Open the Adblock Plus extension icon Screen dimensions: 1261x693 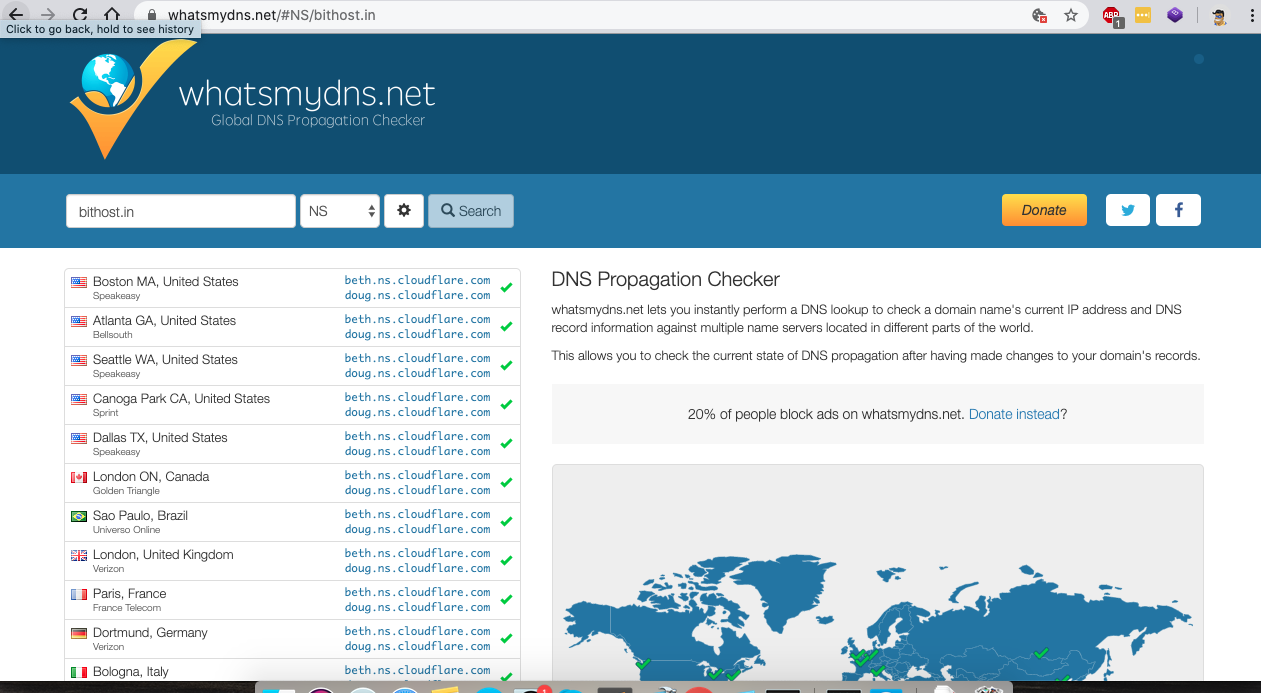(x=1111, y=16)
